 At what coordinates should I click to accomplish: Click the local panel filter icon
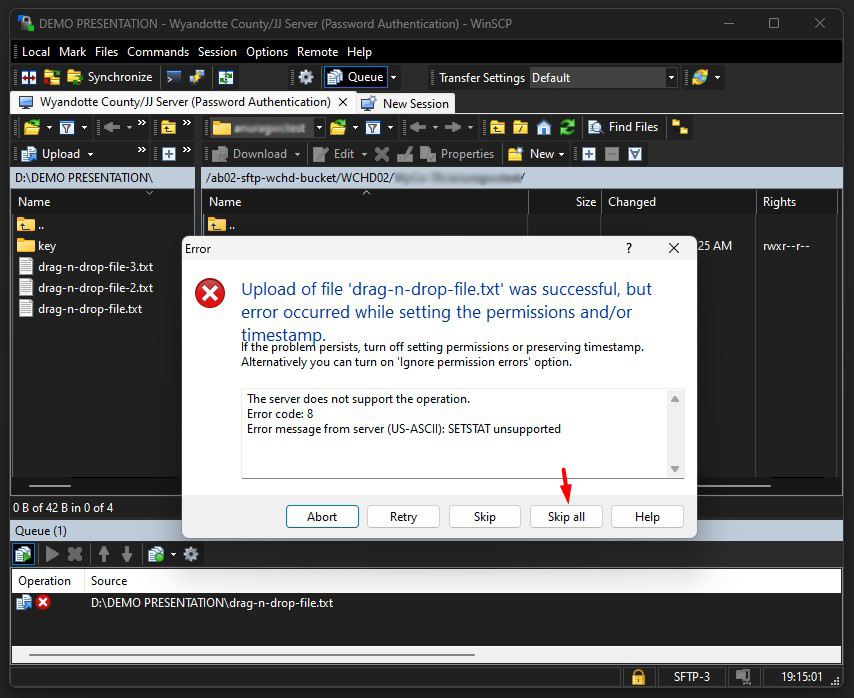point(67,127)
